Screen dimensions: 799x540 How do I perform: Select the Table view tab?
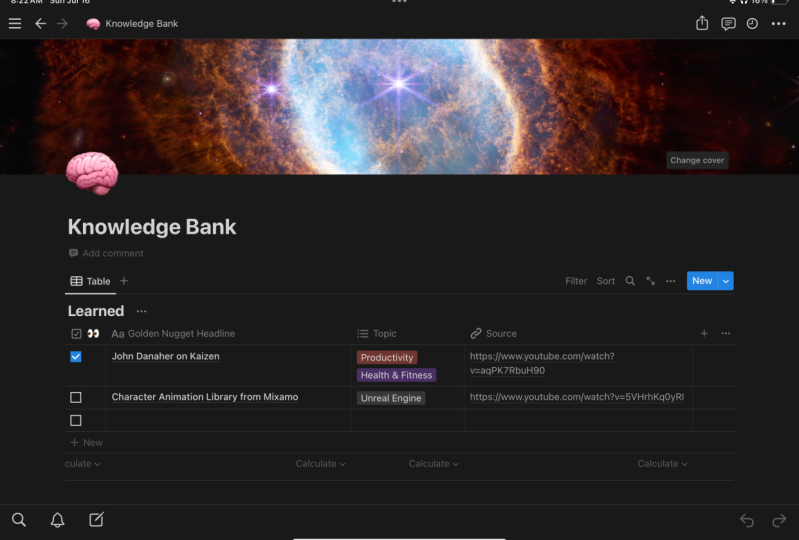(91, 281)
